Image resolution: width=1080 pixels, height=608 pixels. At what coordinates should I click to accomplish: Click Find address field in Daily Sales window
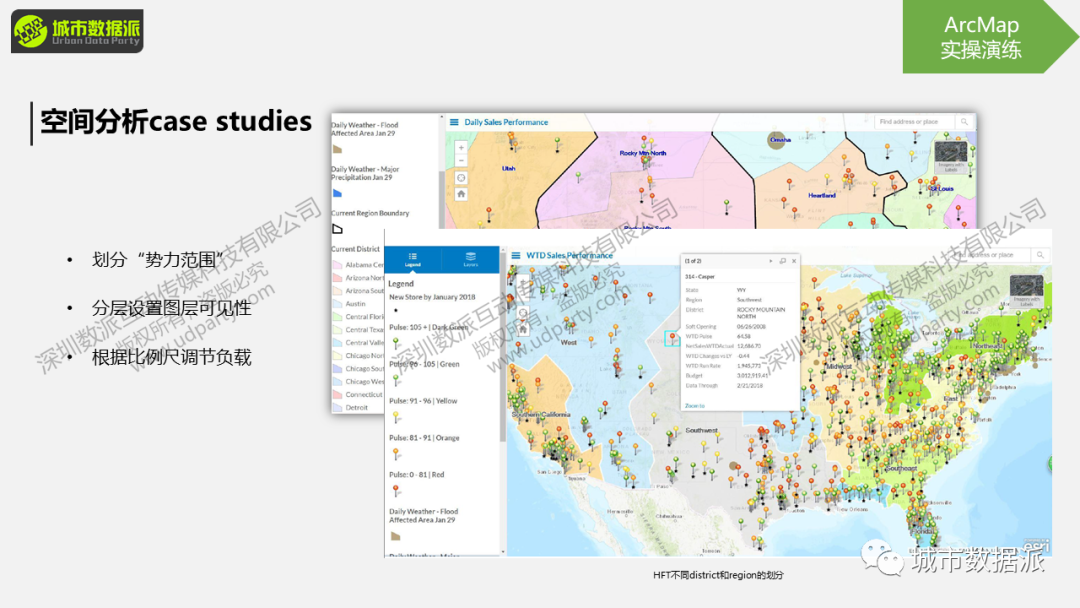coord(915,122)
